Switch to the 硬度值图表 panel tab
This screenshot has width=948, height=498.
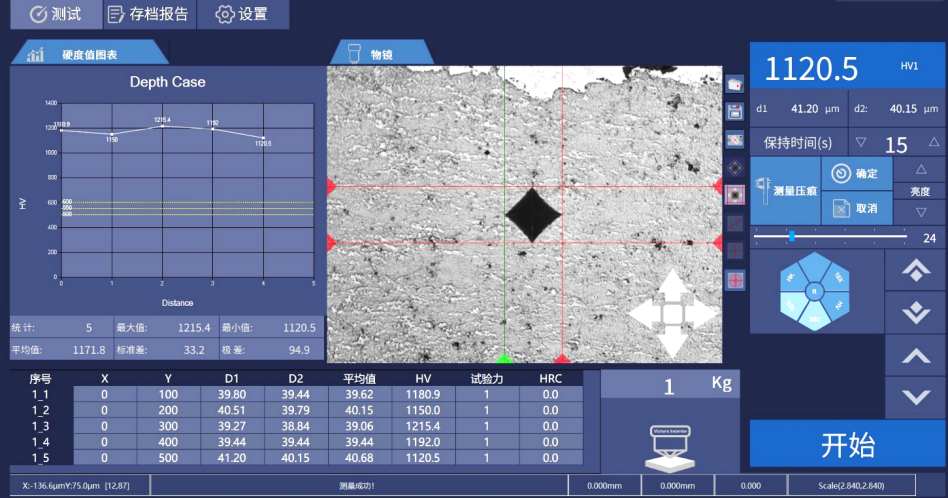89,53
